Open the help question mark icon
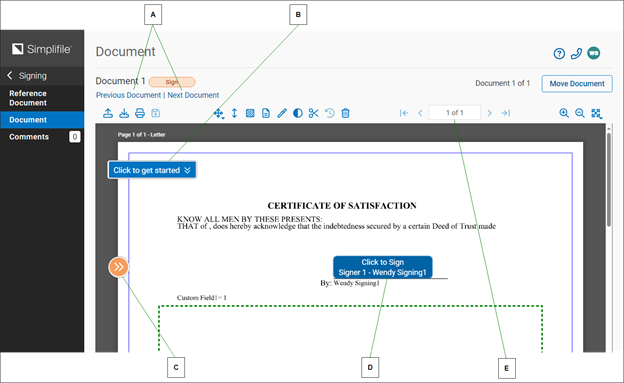624x383 pixels. (x=559, y=53)
